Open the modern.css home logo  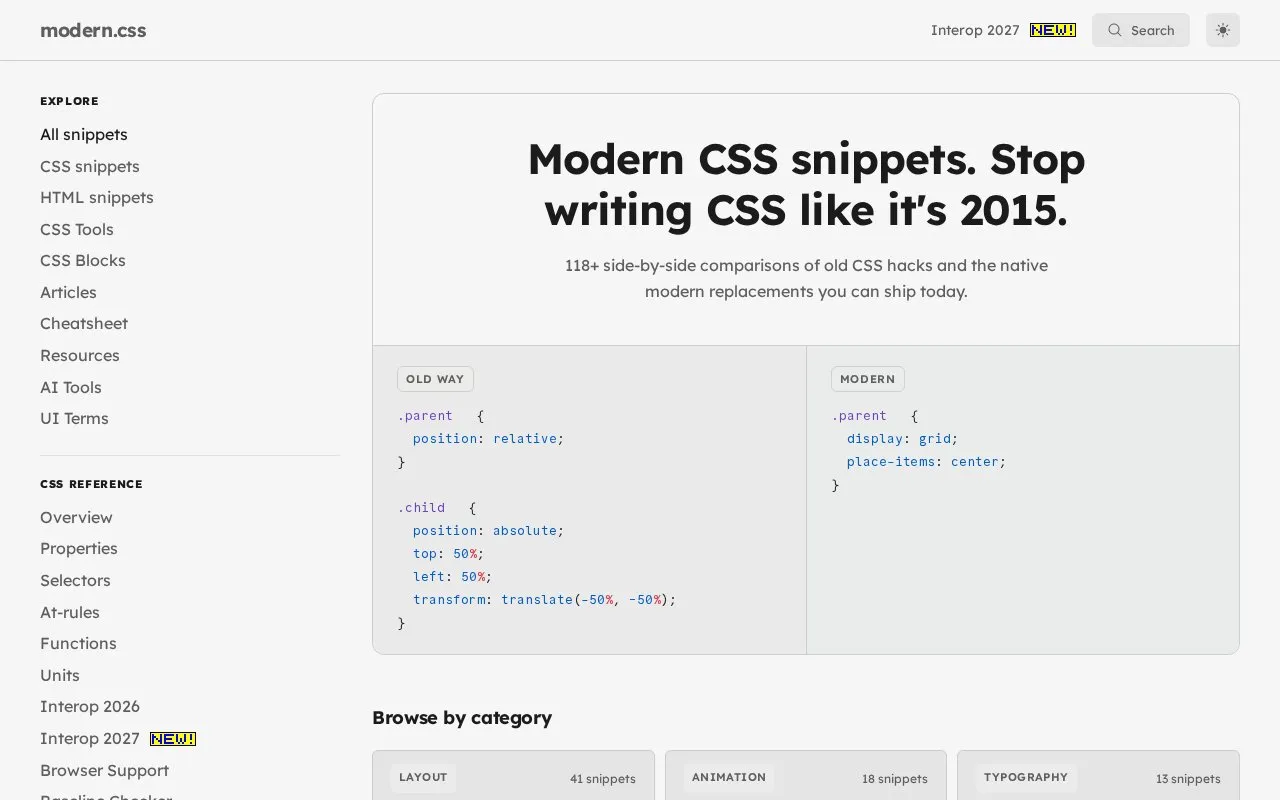pos(93,30)
